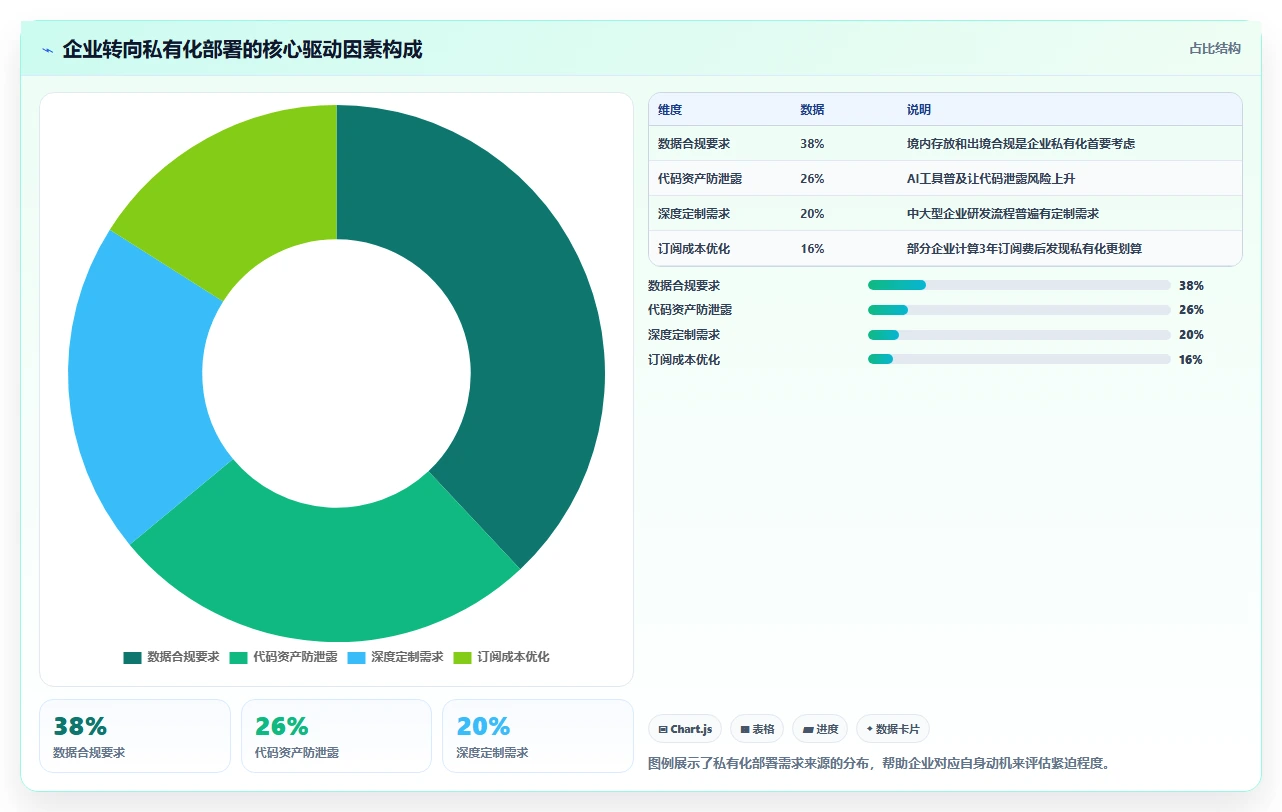Toggle 订阅成本优化 legend label
1282x812 pixels.
tap(513, 657)
